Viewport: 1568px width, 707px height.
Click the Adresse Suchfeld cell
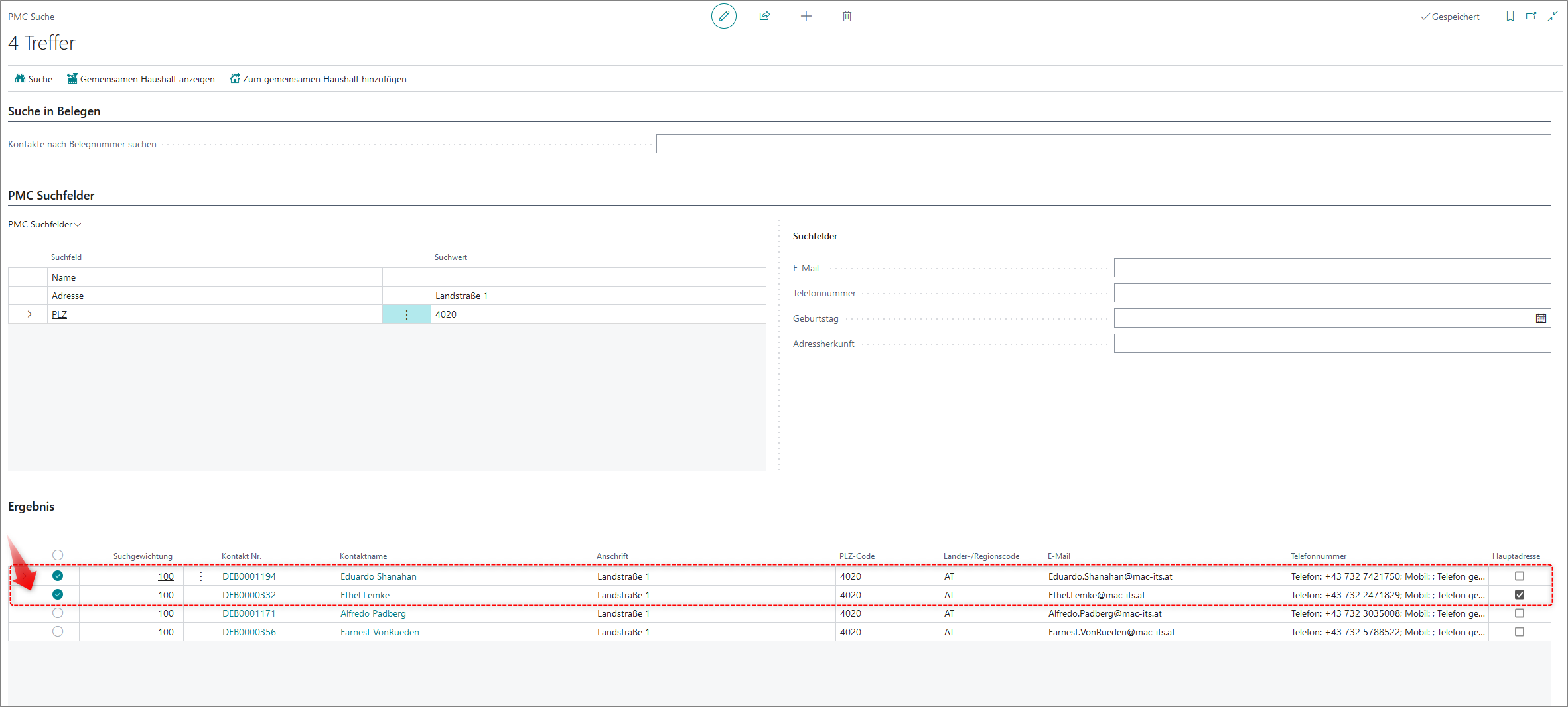click(215, 296)
